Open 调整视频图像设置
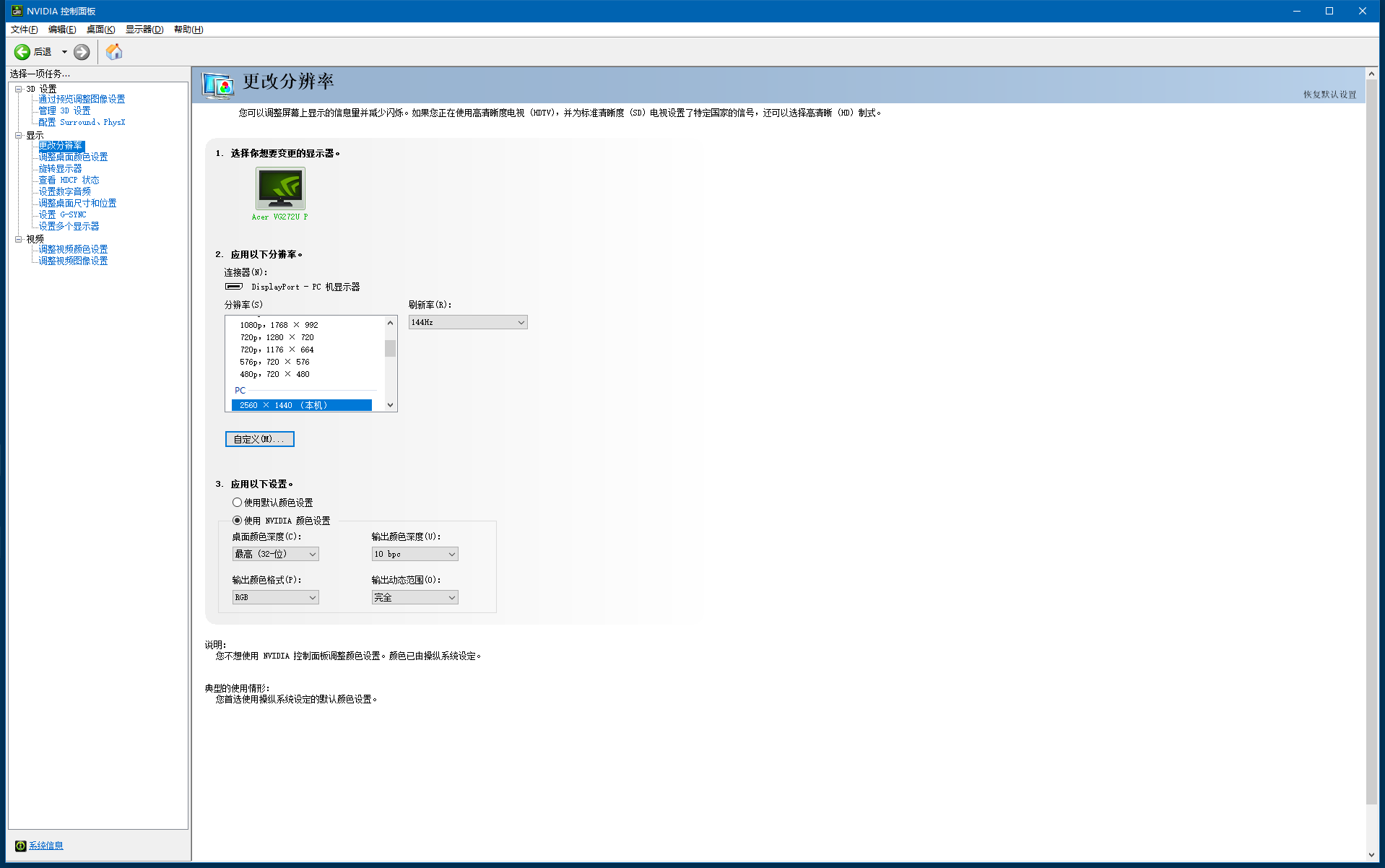This screenshot has width=1385, height=868. click(73, 261)
